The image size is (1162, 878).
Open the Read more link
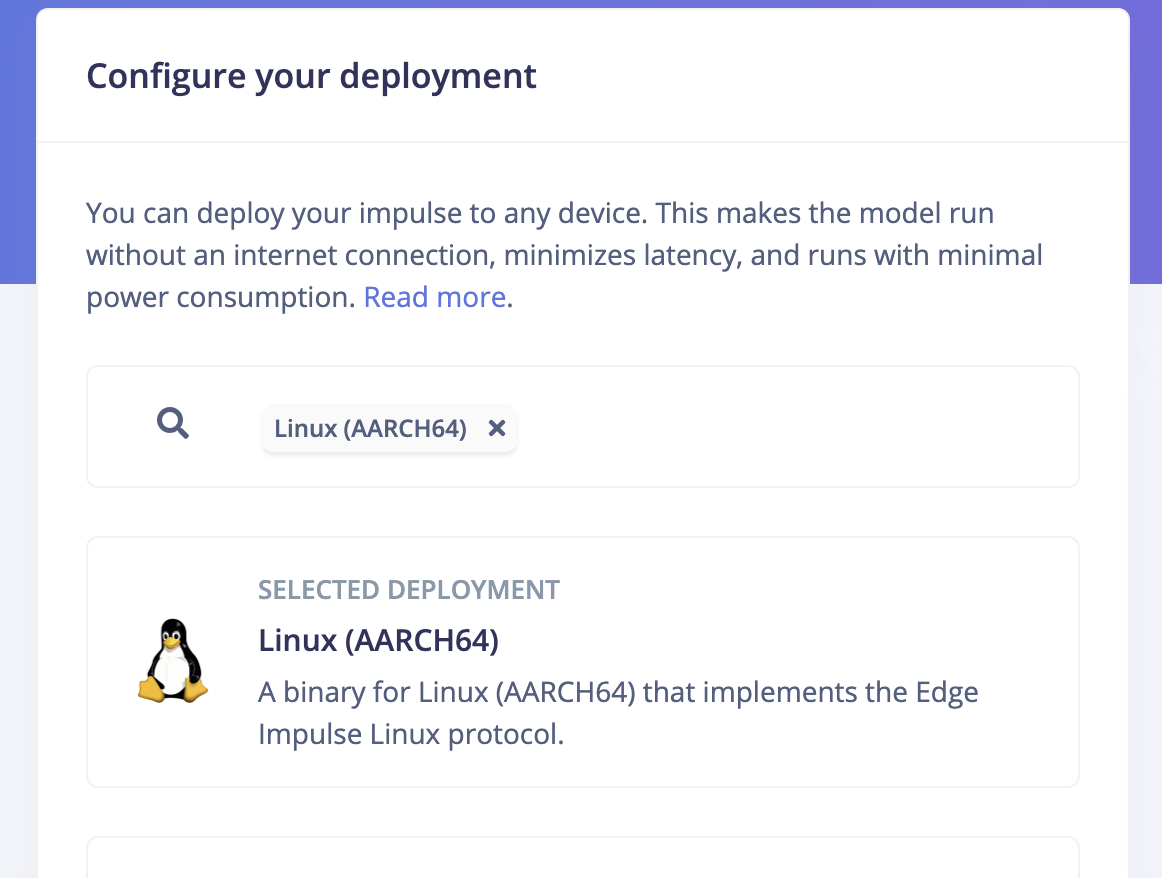click(x=434, y=297)
